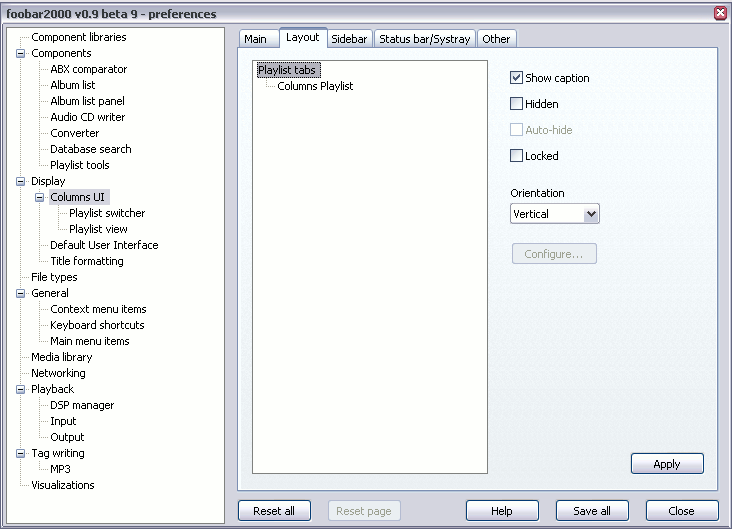This screenshot has width=732, height=529.
Task: Select the General tree label
Action: coord(49,293)
